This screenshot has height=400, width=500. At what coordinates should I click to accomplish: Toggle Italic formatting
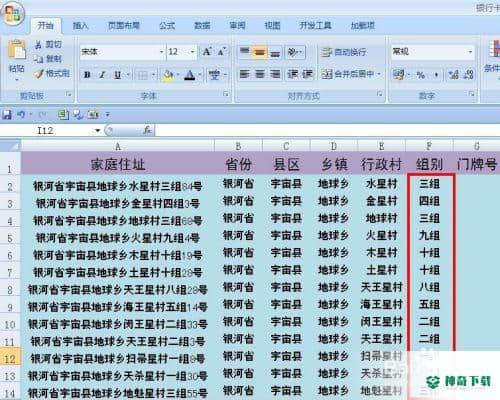(103, 75)
